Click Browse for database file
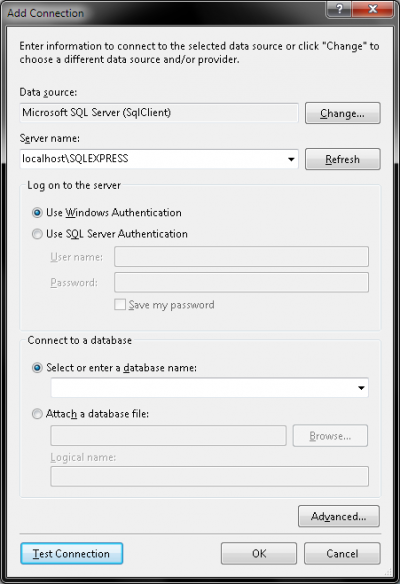 [x=330, y=436]
